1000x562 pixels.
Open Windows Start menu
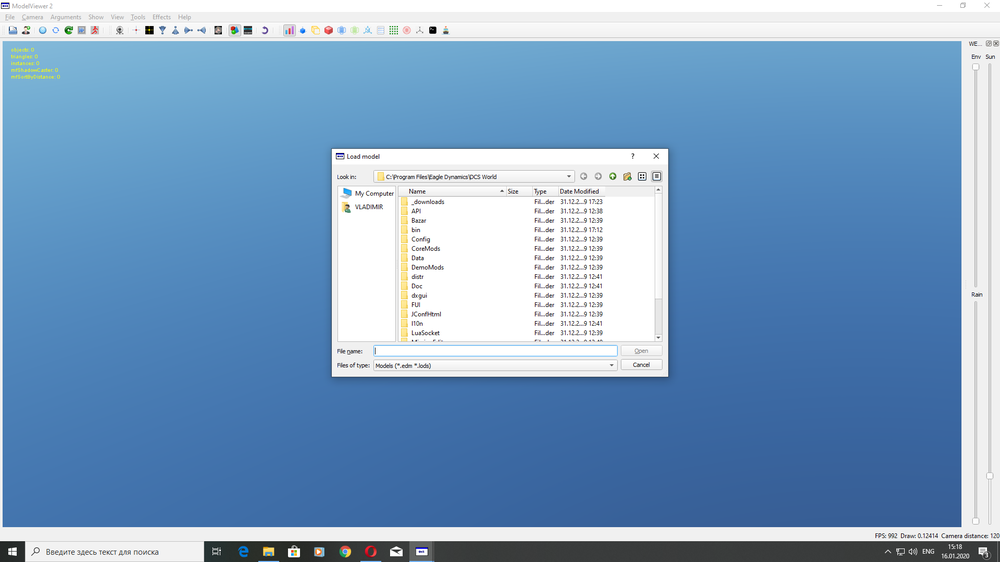[12, 552]
